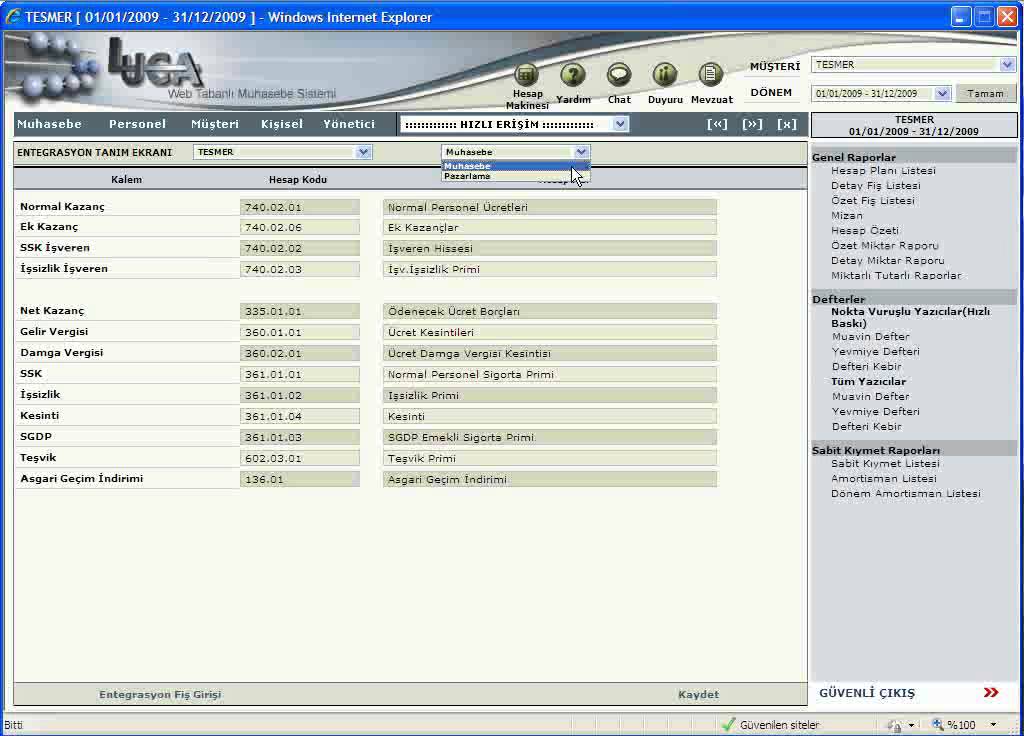Click the [«] previous navigation icon
1024x736 pixels.
pos(717,124)
